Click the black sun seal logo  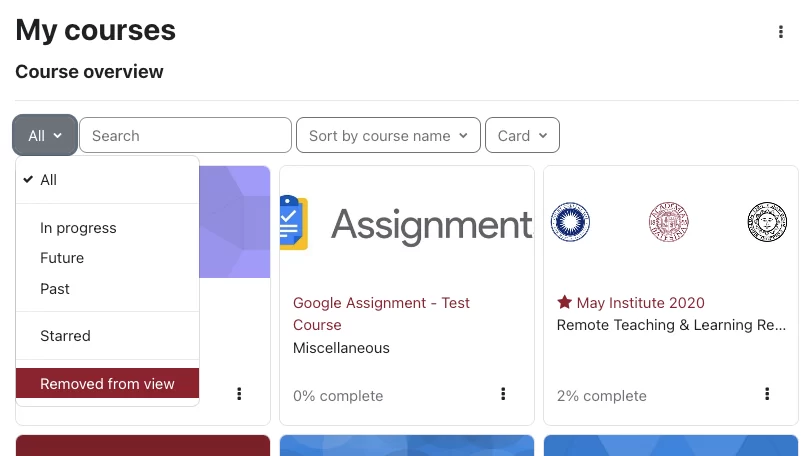(767, 222)
